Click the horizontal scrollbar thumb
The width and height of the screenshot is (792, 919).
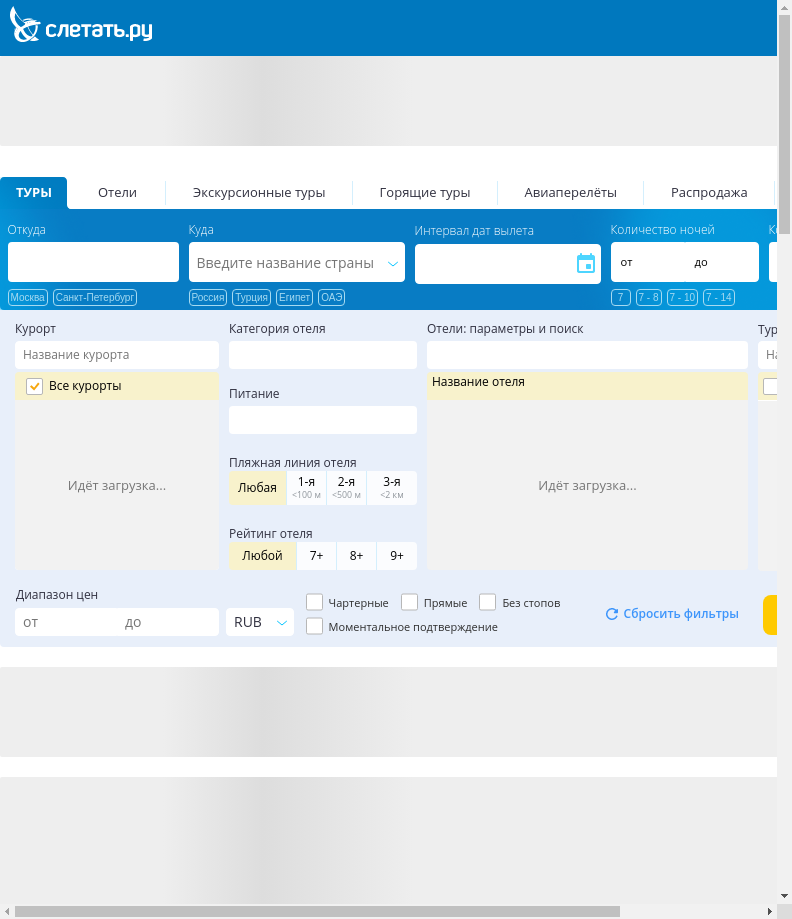pyautogui.click(x=317, y=911)
